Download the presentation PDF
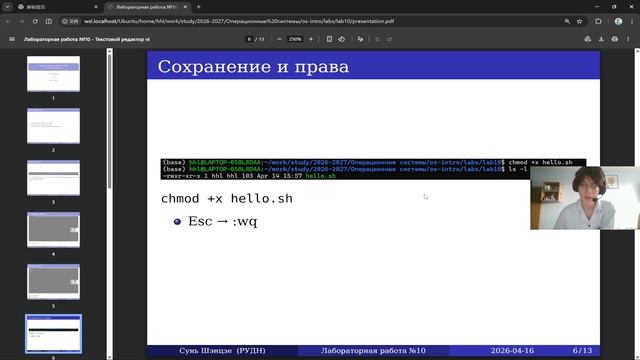 (x=601, y=39)
